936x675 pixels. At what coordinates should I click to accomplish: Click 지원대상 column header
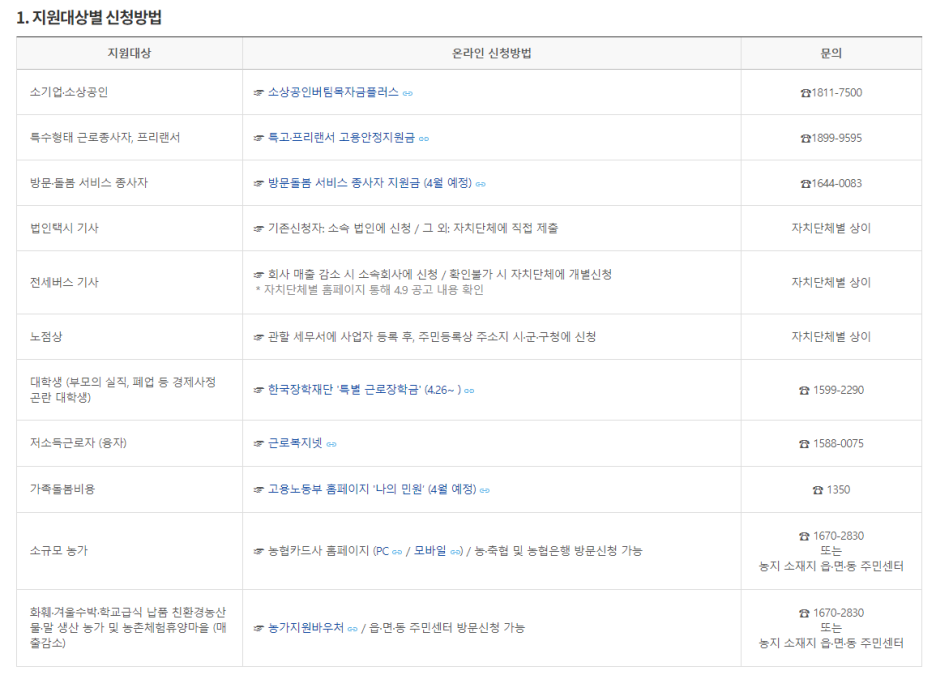pyautogui.click(x=129, y=53)
